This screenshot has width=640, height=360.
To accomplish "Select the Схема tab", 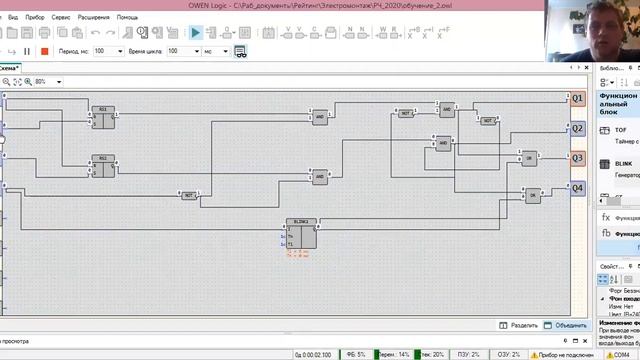I will click(x=9, y=68).
